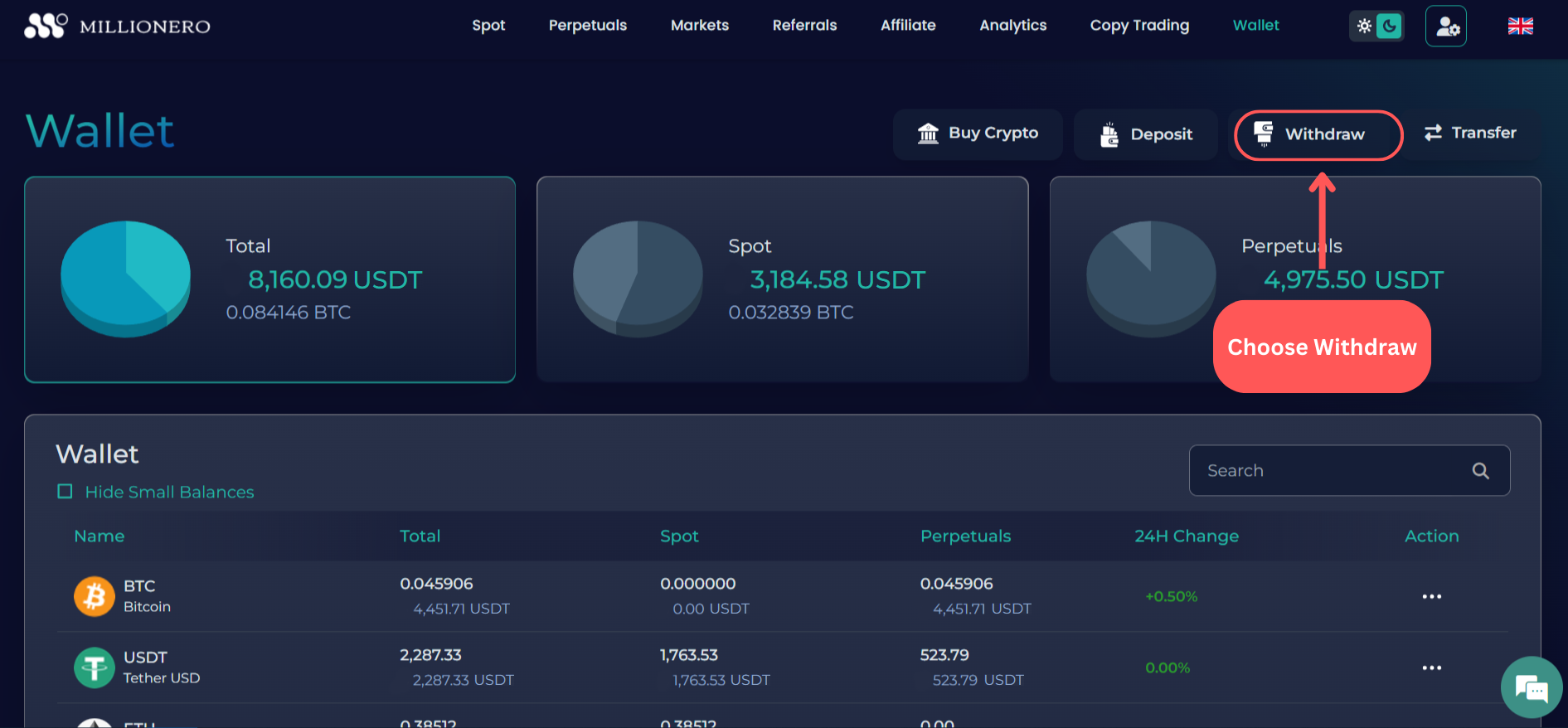Click the Deposit button
This screenshot has width=1568, height=728.
tap(1145, 134)
